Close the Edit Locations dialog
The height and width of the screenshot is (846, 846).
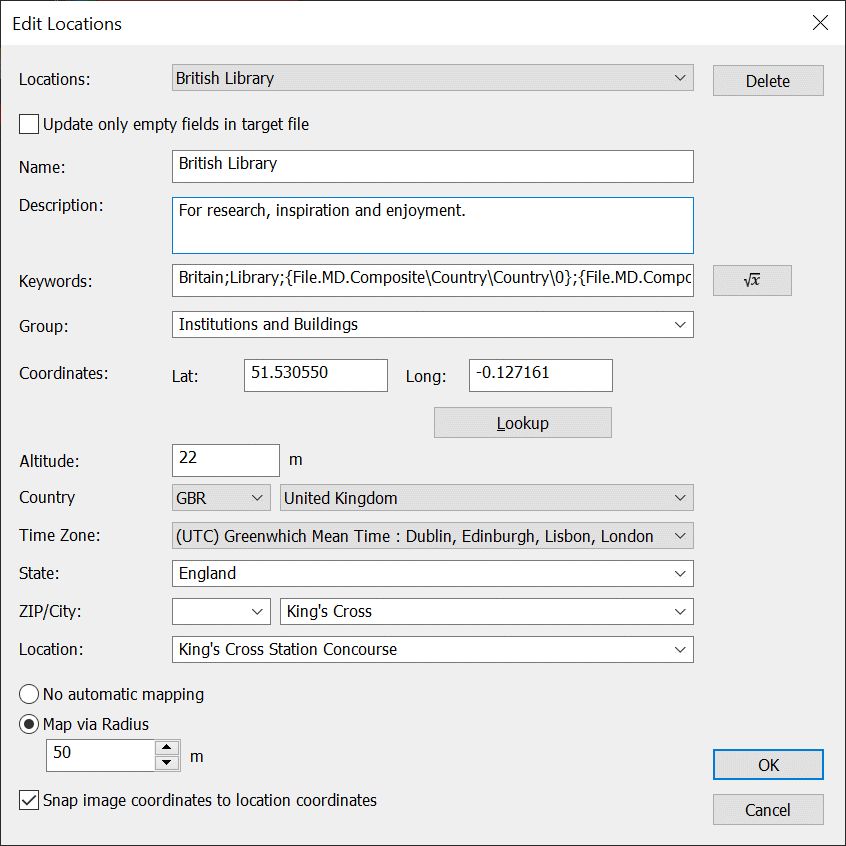click(x=820, y=23)
